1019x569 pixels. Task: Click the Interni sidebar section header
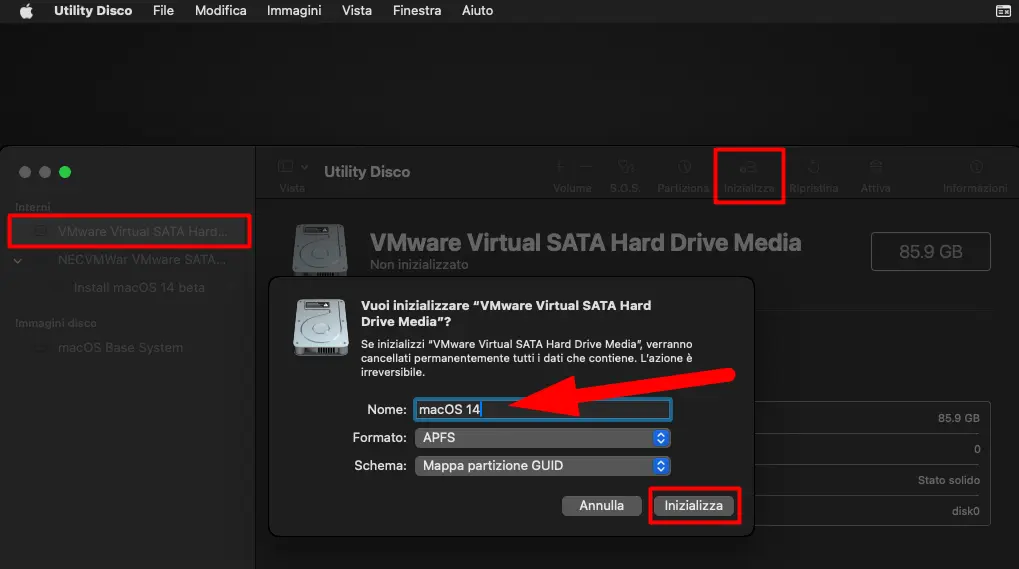32,207
